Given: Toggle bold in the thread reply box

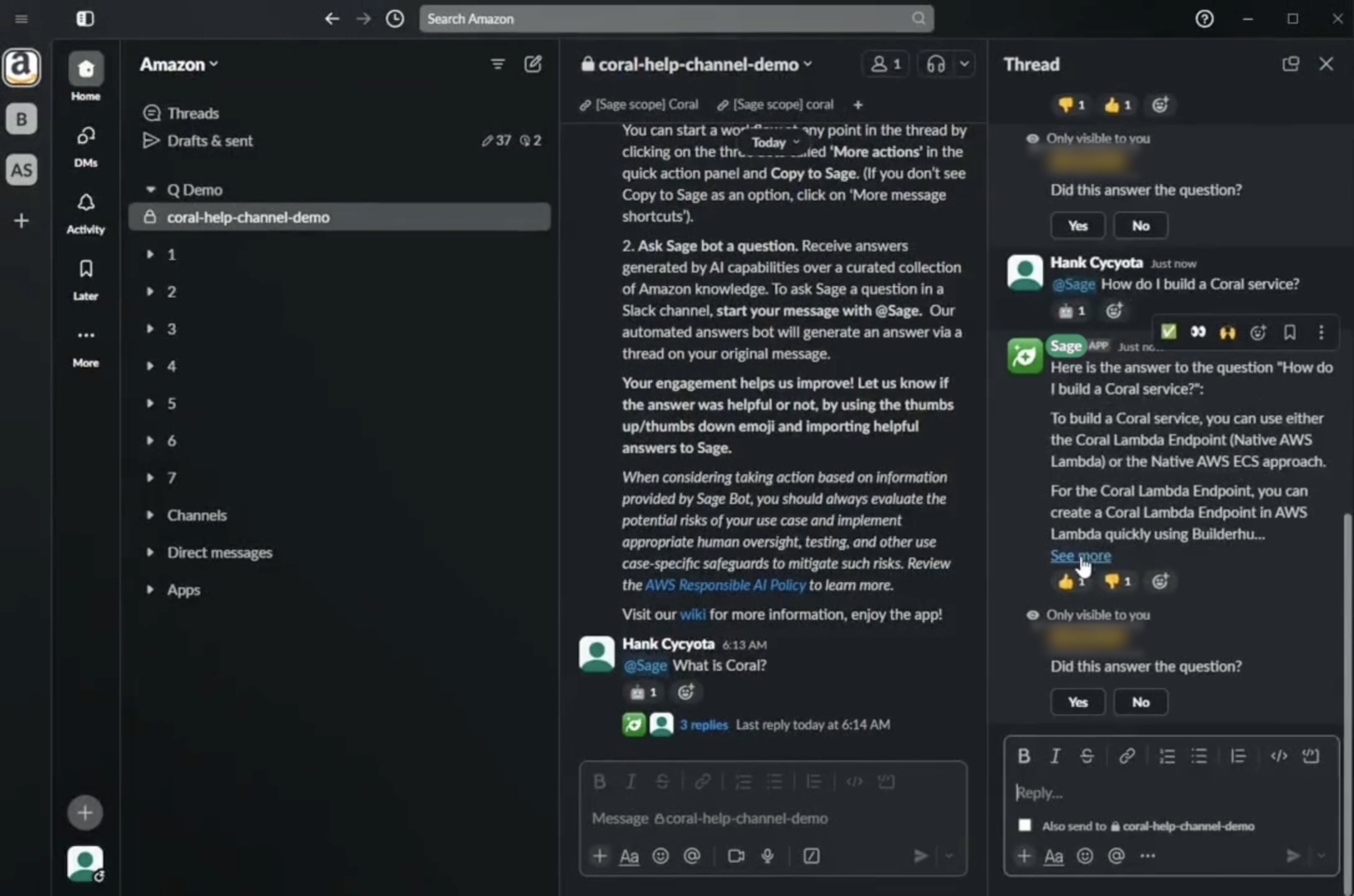Looking at the screenshot, I should click(x=1024, y=756).
